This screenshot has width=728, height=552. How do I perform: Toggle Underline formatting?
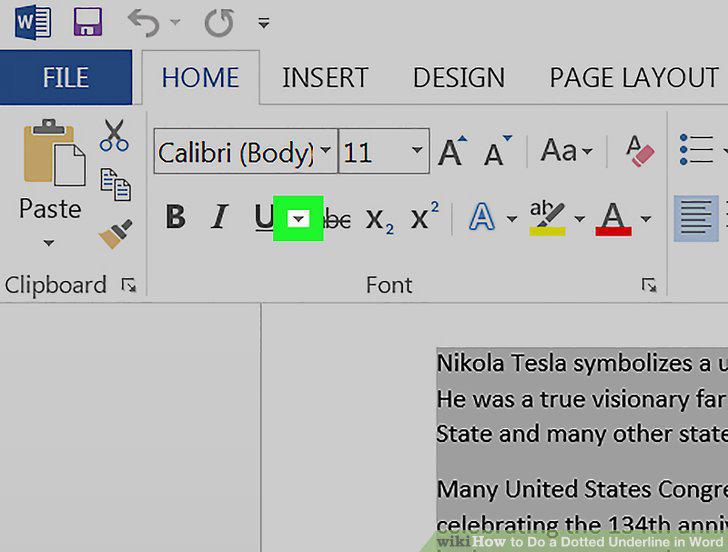click(263, 217)
